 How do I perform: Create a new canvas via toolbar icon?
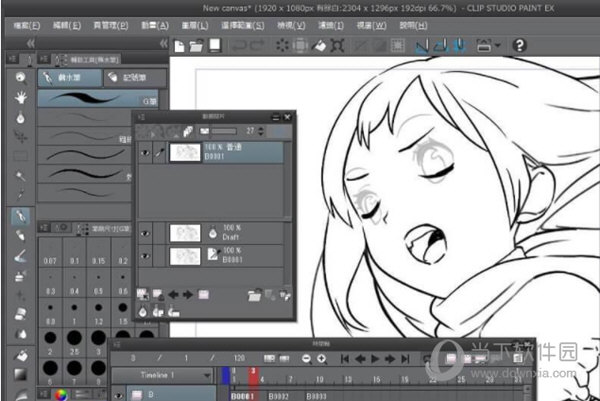tap(179, 46)
